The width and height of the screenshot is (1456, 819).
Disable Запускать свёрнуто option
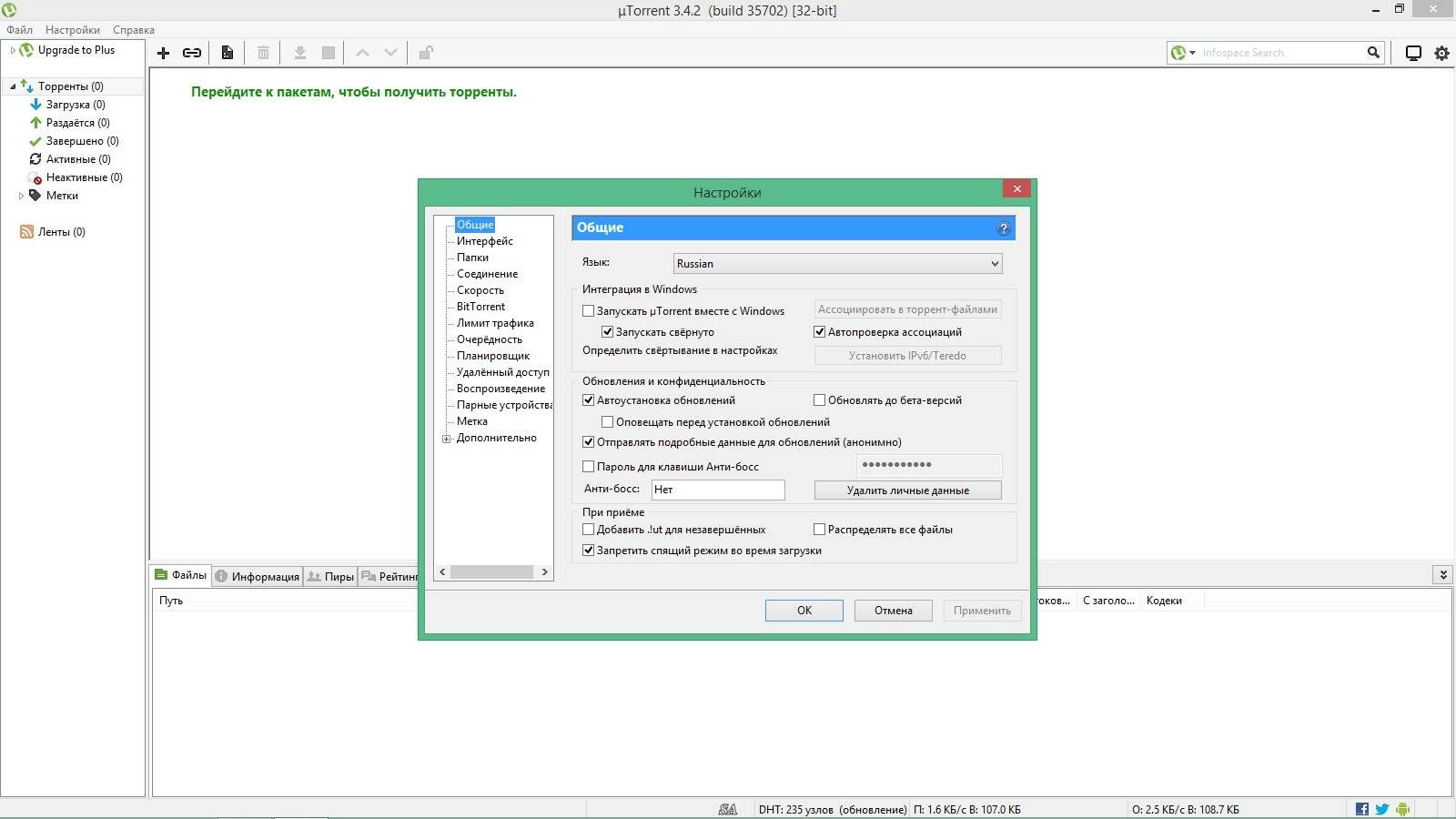[608, 332]
